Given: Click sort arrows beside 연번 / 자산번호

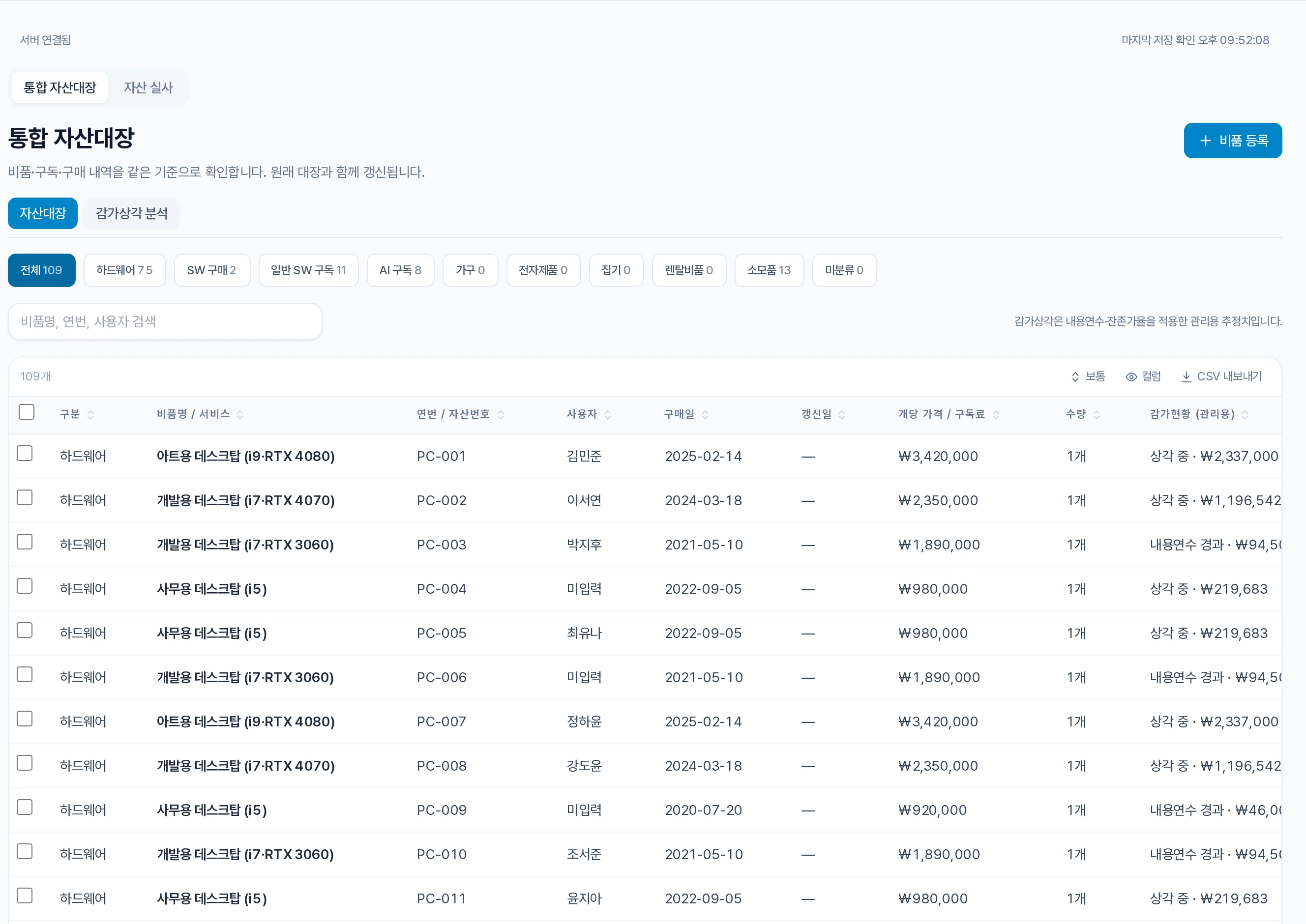Looking at the screenshot, I should [x=501, y=415].
